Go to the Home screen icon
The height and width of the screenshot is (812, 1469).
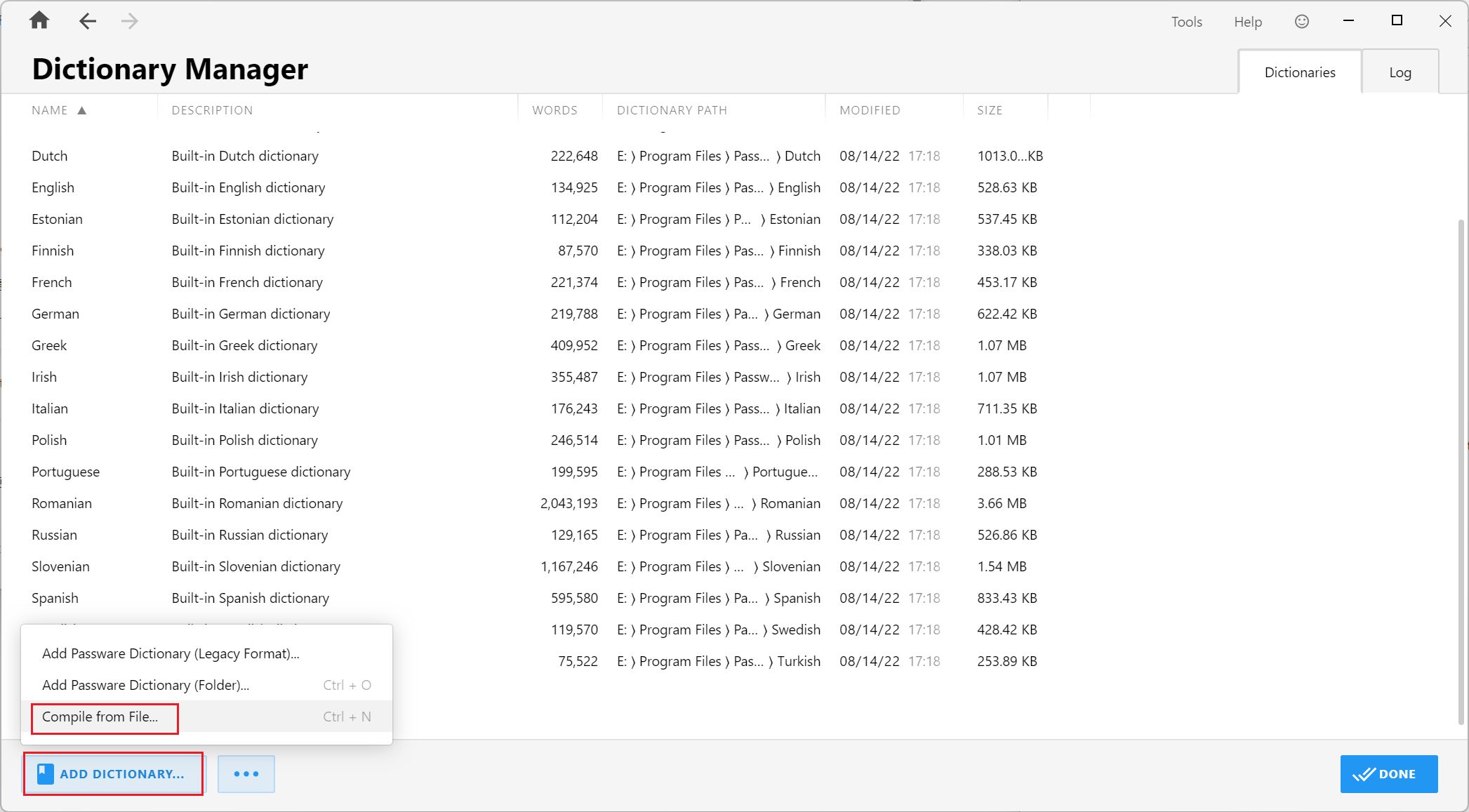pos(39,21)
